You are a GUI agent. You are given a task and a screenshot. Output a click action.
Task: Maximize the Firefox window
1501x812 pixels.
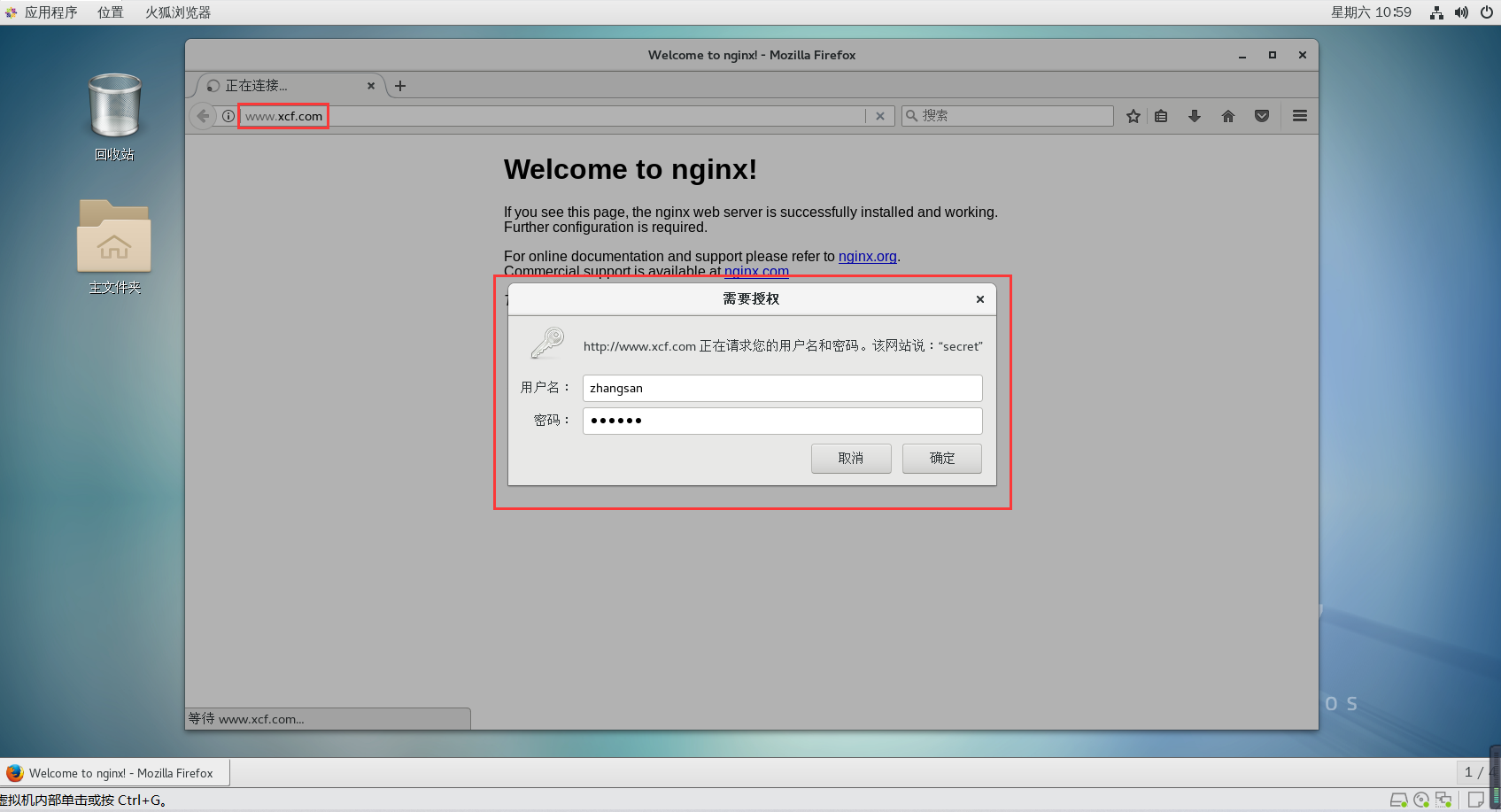[x=1273, y=55]
